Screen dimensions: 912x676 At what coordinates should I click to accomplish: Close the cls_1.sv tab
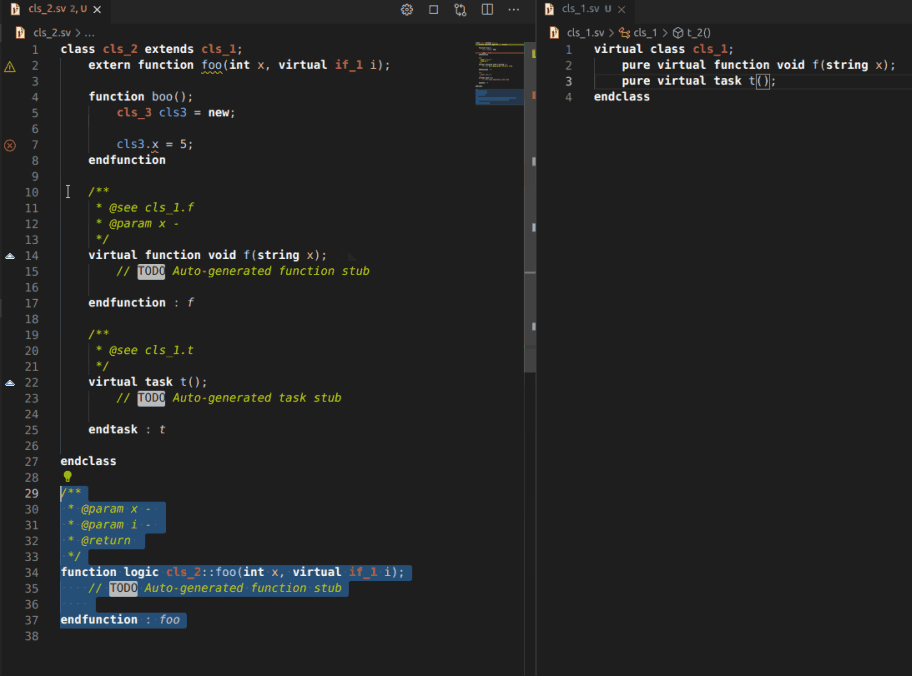[622, 9]
